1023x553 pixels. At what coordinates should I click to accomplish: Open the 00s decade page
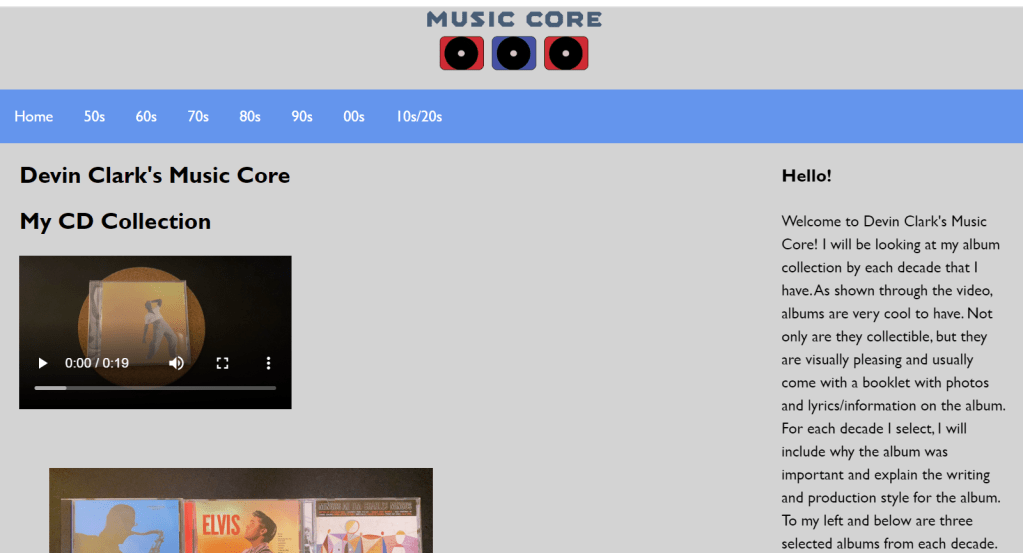click(354, 117)
